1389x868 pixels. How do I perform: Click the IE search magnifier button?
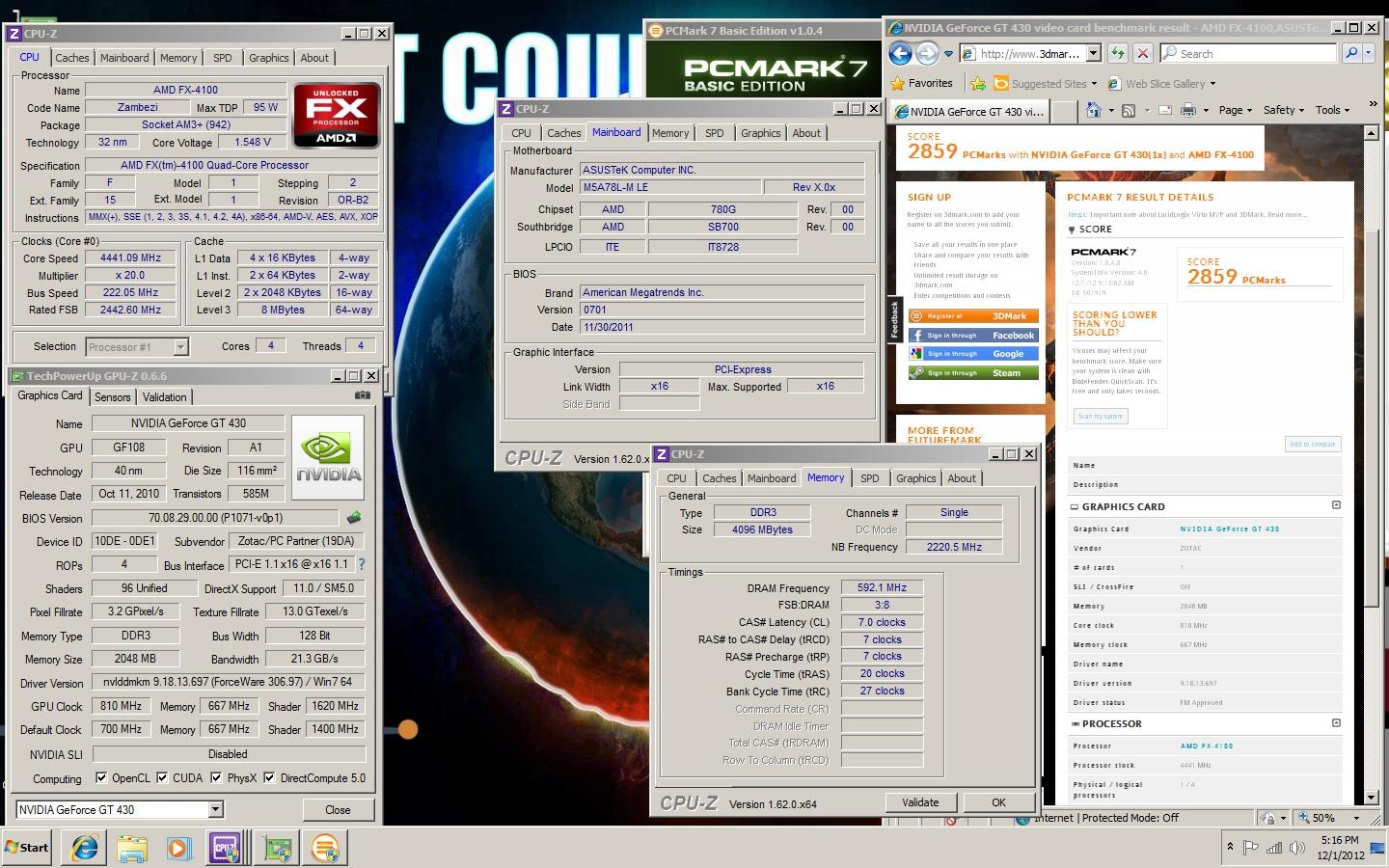pyautogui.click(x=1352, y=53)
